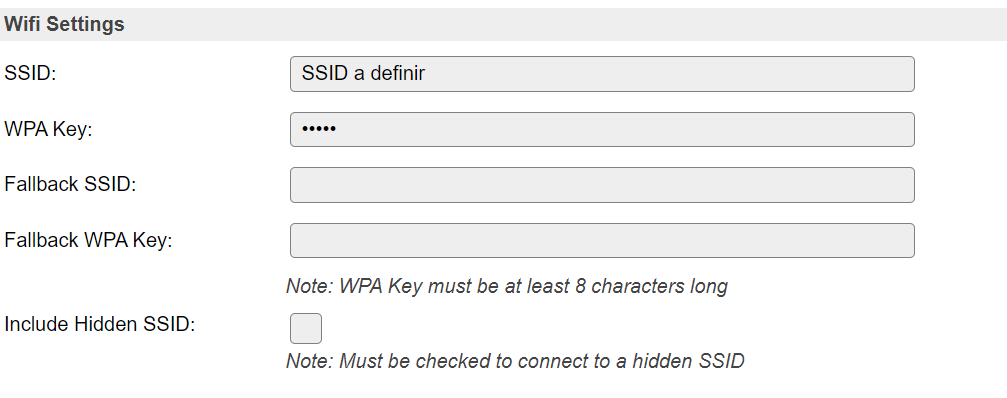Click the 'Fallback WPA Key:' label

88,241
